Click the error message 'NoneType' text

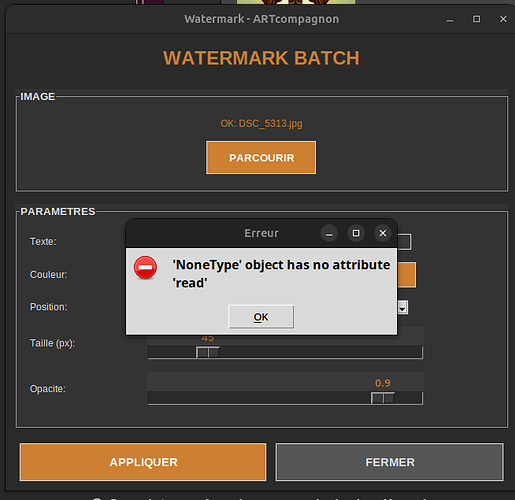point(281,274)
